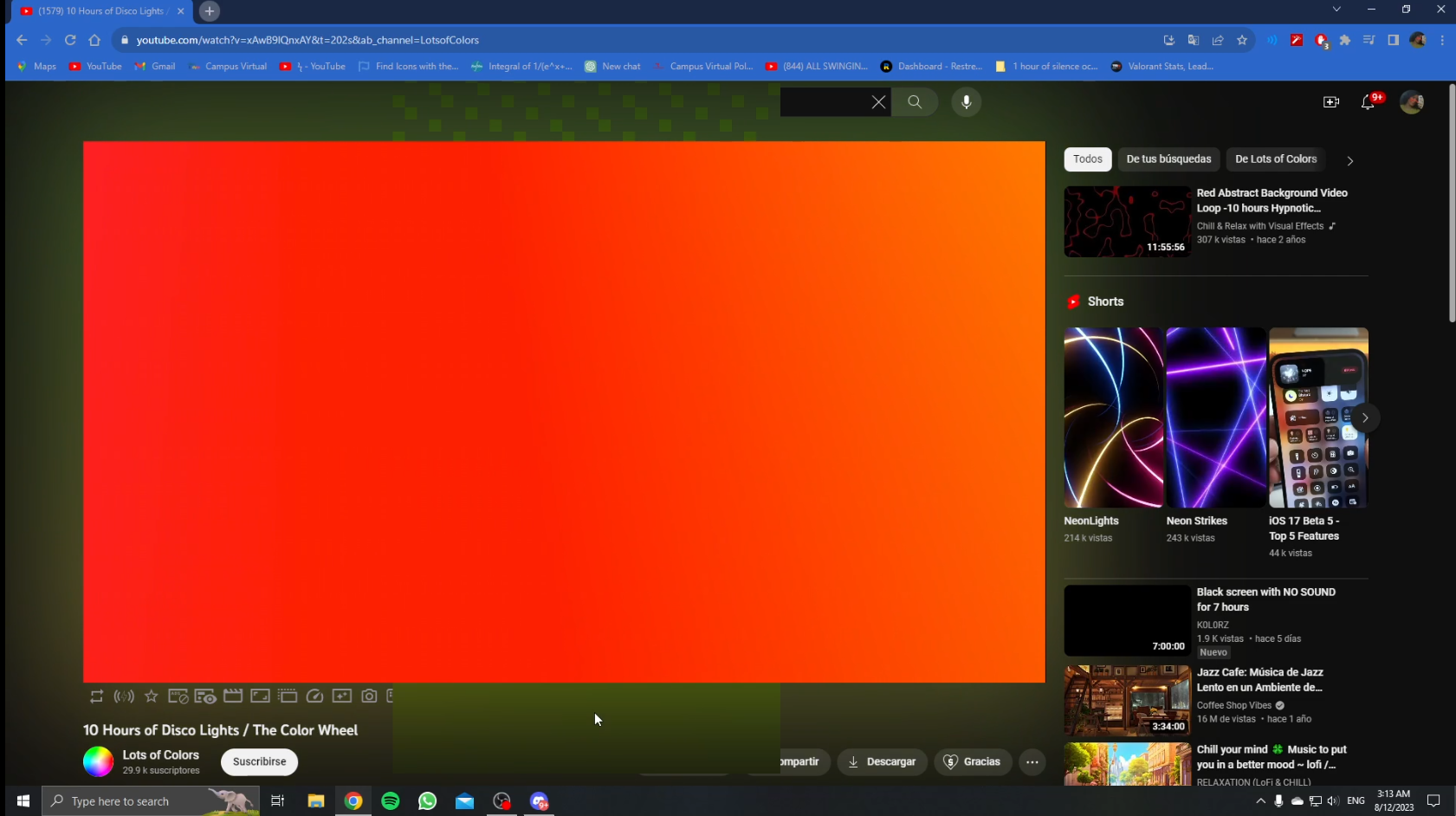This screenshot has height=816, width=1456.
Task: Open WhatsApp from the taskbar
Action: (x=428, y=801)
